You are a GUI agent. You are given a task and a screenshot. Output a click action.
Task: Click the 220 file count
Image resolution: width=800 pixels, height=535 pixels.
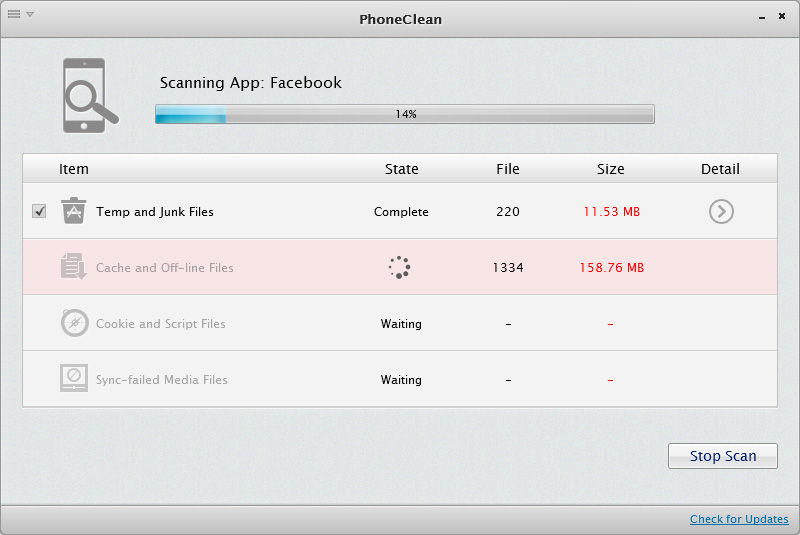(508, 212)
